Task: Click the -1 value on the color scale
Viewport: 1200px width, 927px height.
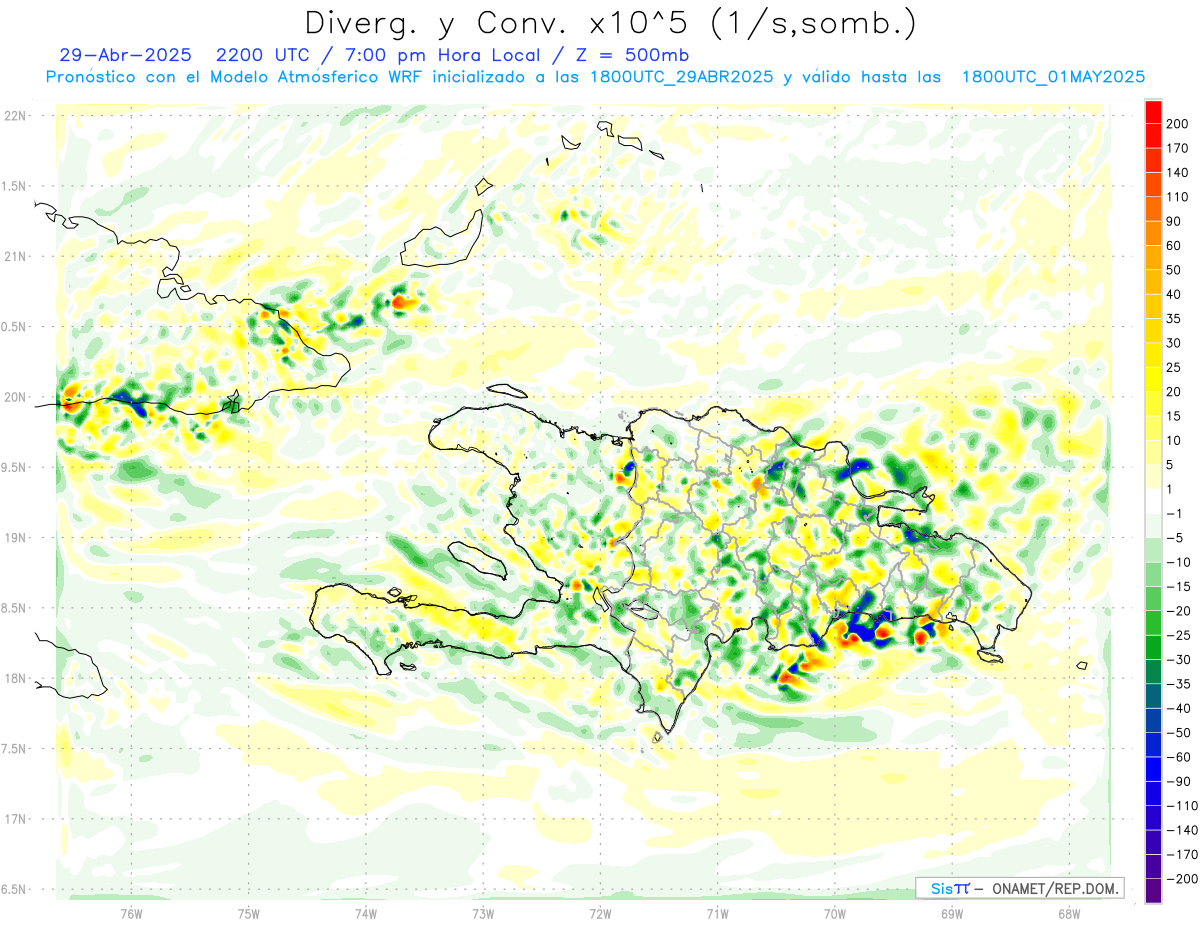Action: (x=1174, y=513)
